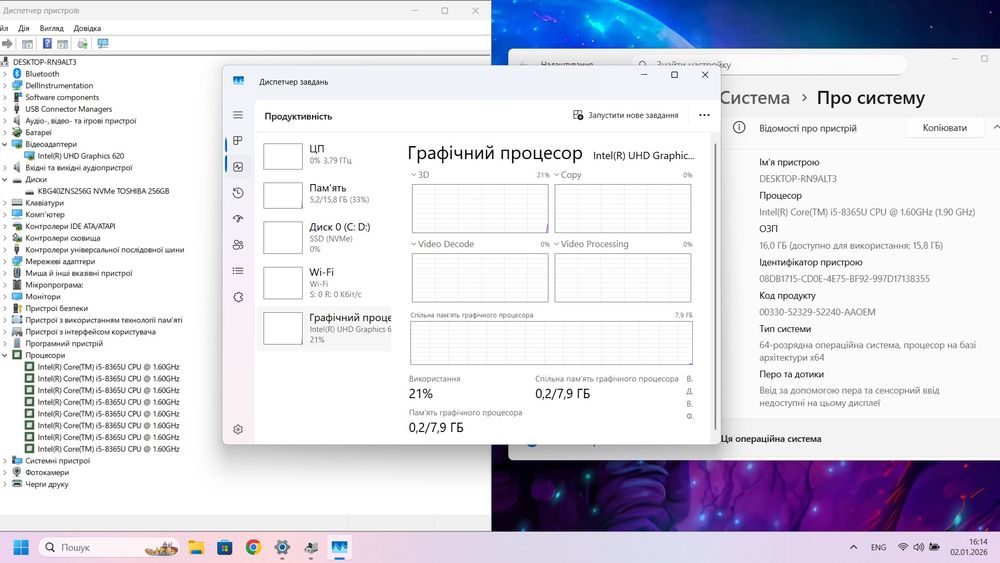Image resolution: width=1000 pixels, height=563 pixels.
Task: Collapse Відеоадаптери node in Device Manager
Action: coord(5,144)
